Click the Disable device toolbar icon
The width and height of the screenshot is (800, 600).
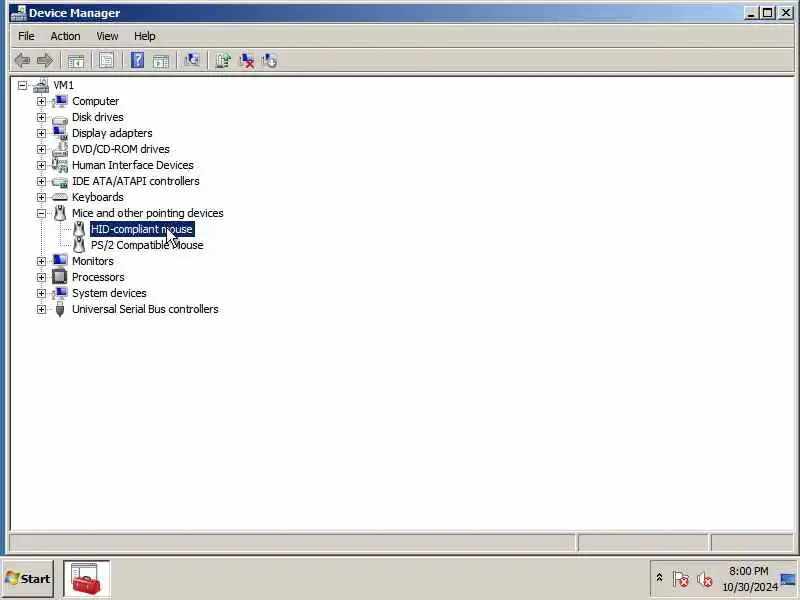pos(269,60)
